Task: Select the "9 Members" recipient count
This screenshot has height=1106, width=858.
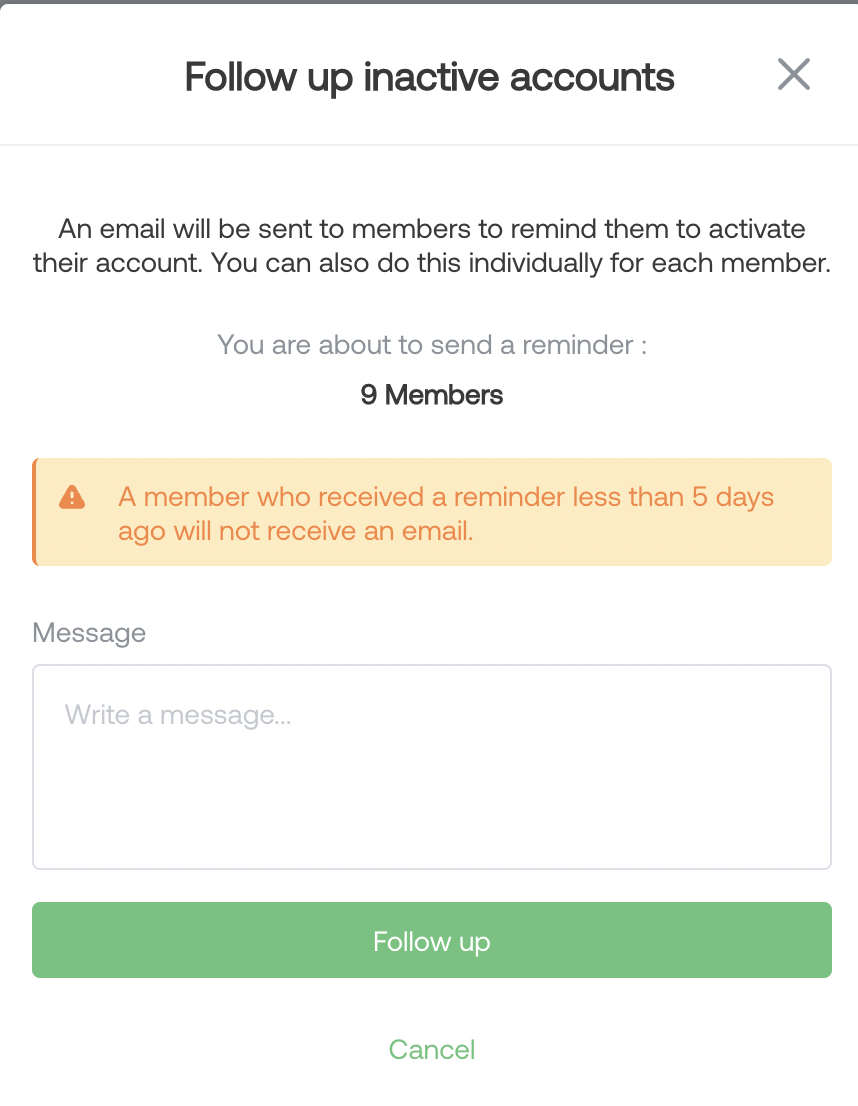Action: 432,395
